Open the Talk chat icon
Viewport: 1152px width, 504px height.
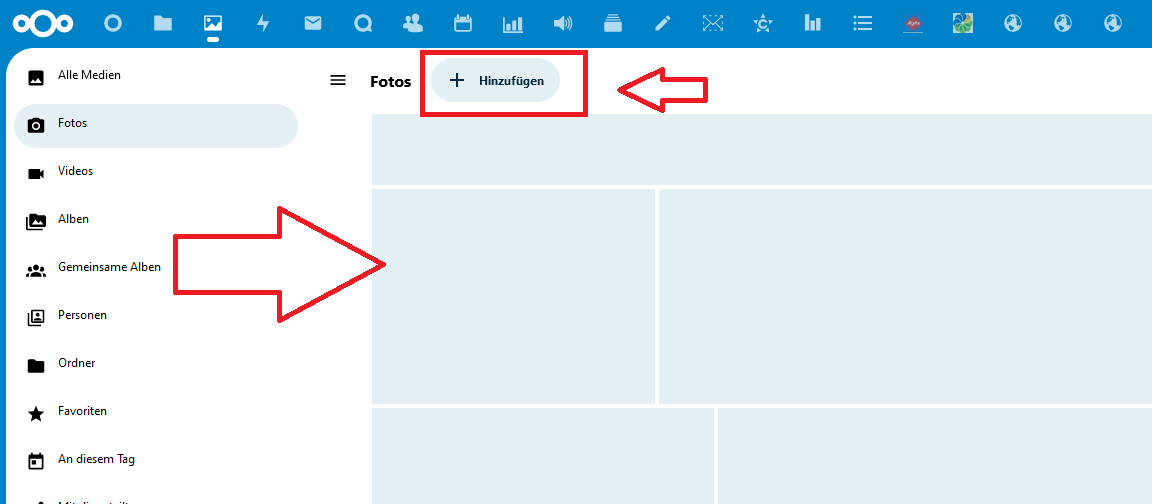pos(363,24)
